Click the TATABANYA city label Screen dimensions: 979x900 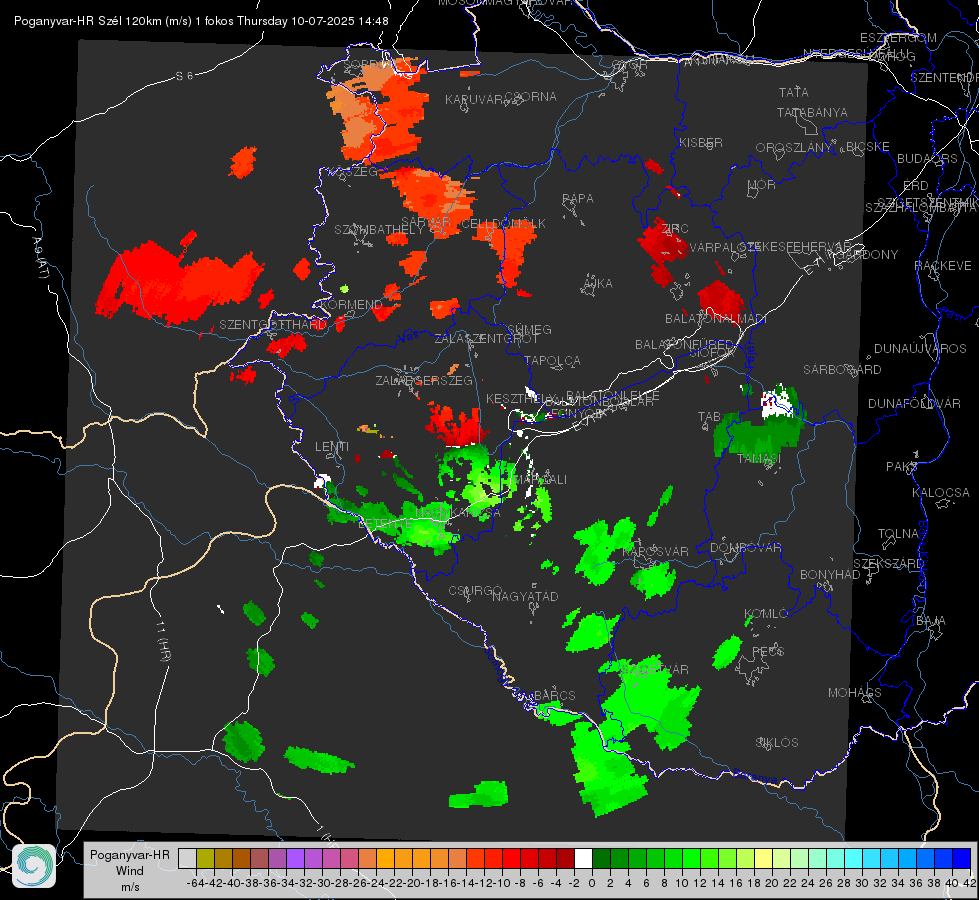click(812, 112)
